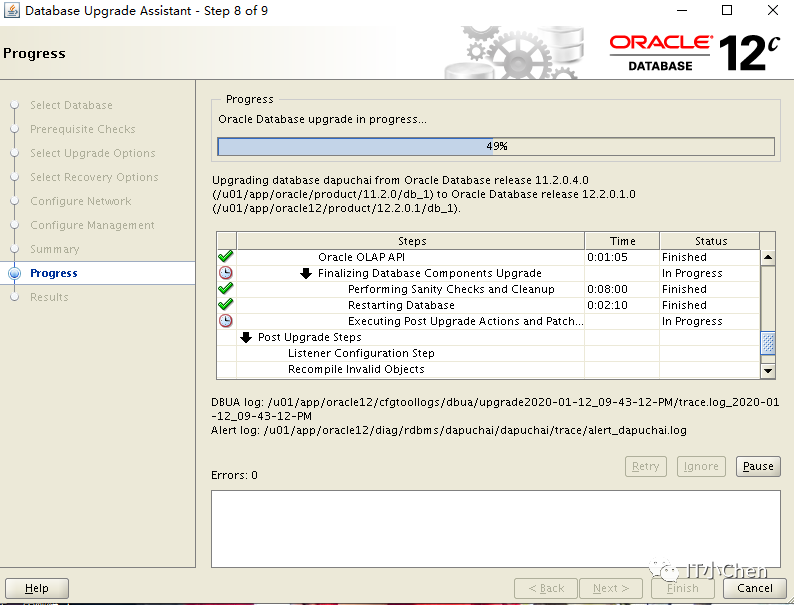794x605 pixels.
Task: Select the Executing Post Upgrade Actions row
Action: point(489,321)
